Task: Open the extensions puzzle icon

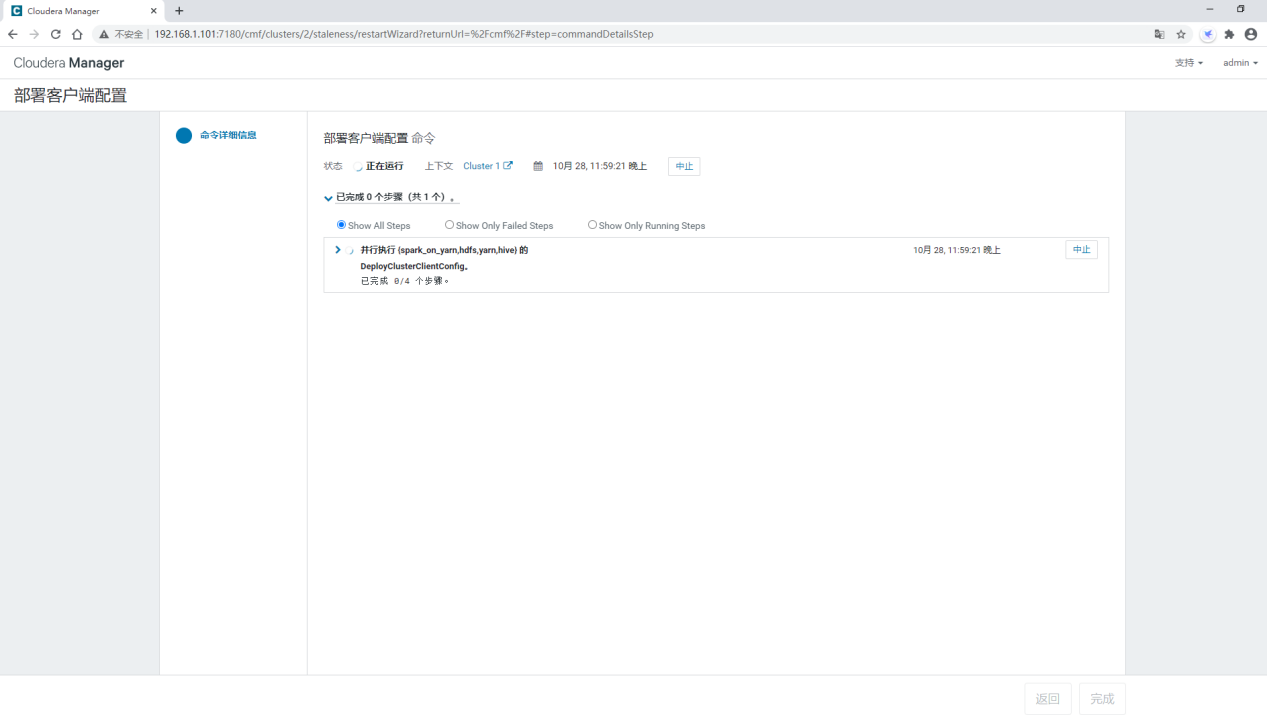Action: pos(1229,34)
